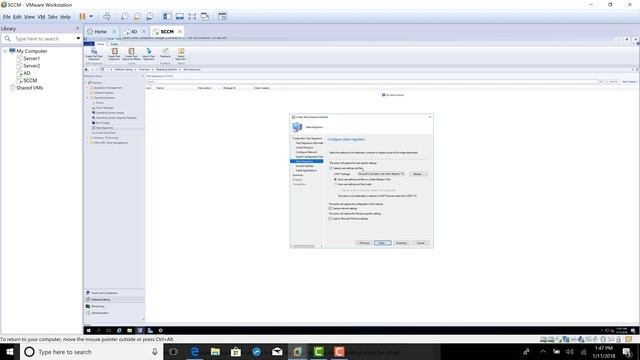Image resolution: width=640 pixels, height=360 pixels.
Task: Click the wizard sidebar horizontal scrollbar
Action: (304, 246)
